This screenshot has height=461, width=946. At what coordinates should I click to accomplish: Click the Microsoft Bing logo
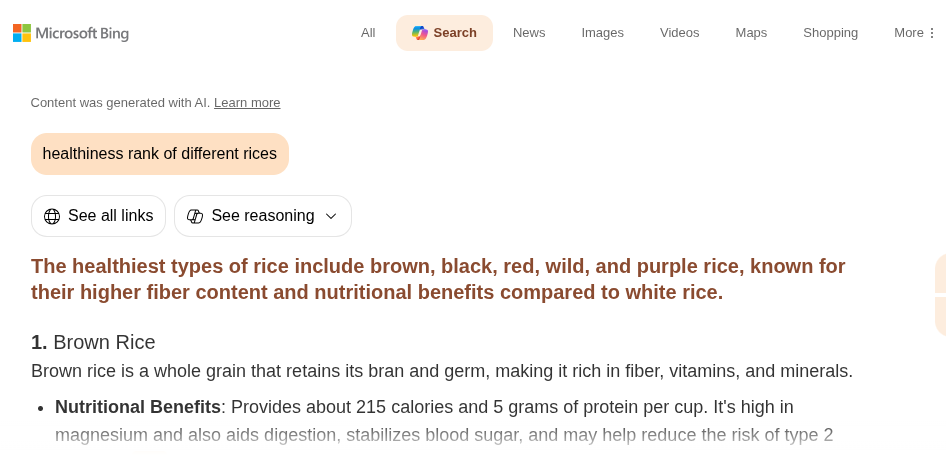click(x=71, y=33)
